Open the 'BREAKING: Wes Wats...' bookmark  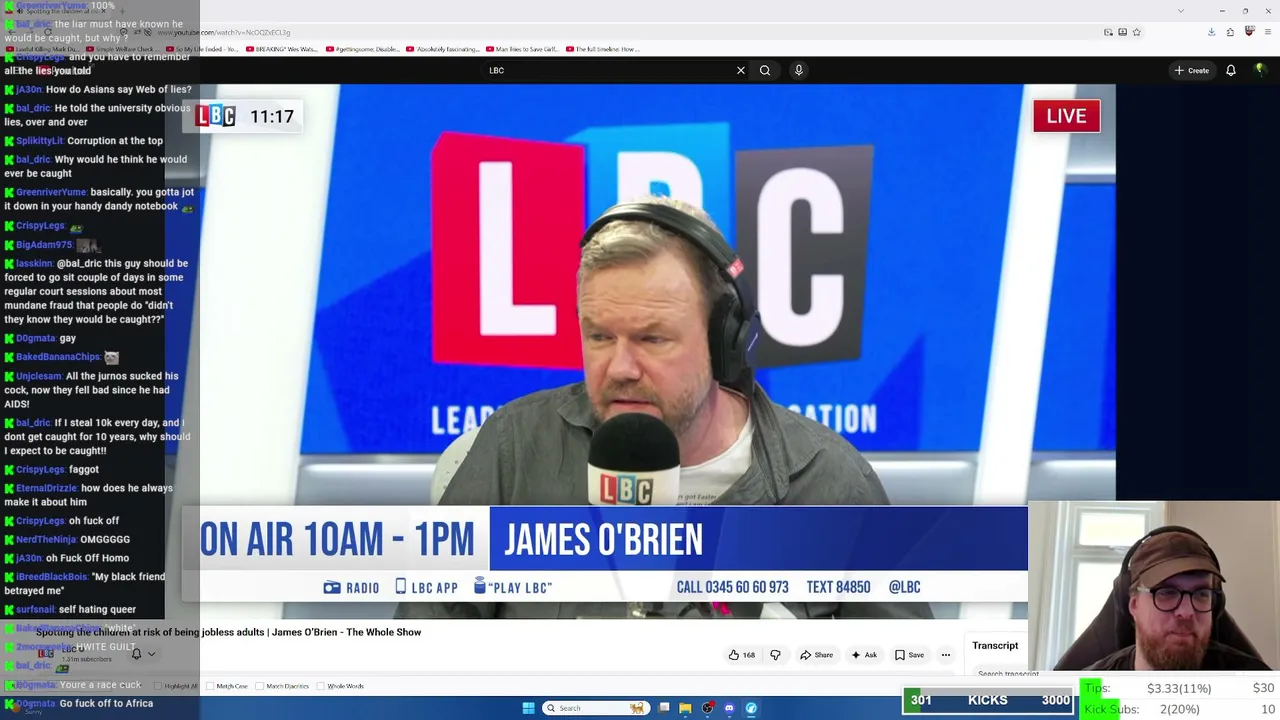(x=281, y=49)
